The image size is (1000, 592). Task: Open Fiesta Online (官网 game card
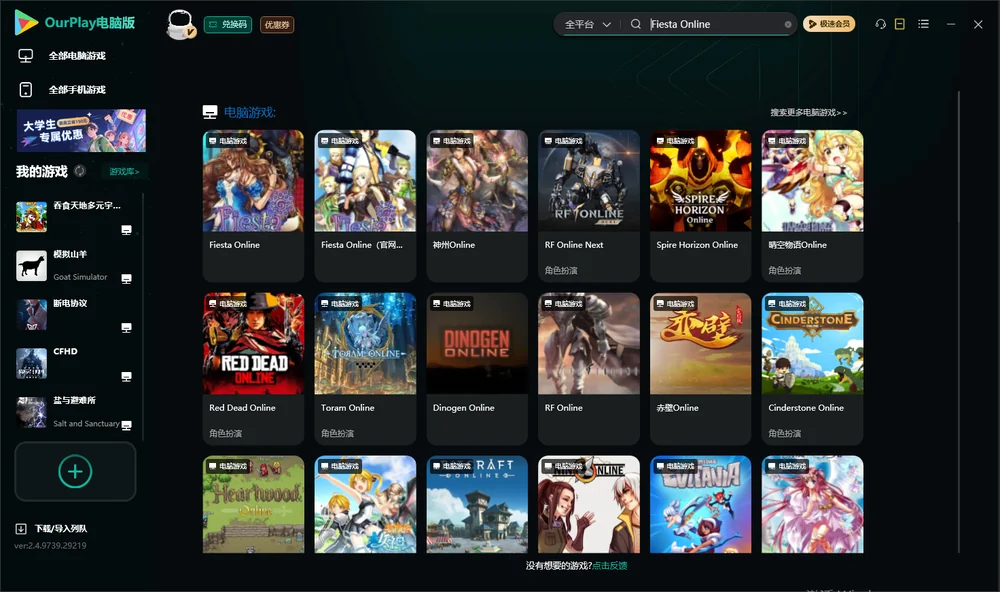coord(365,205)
